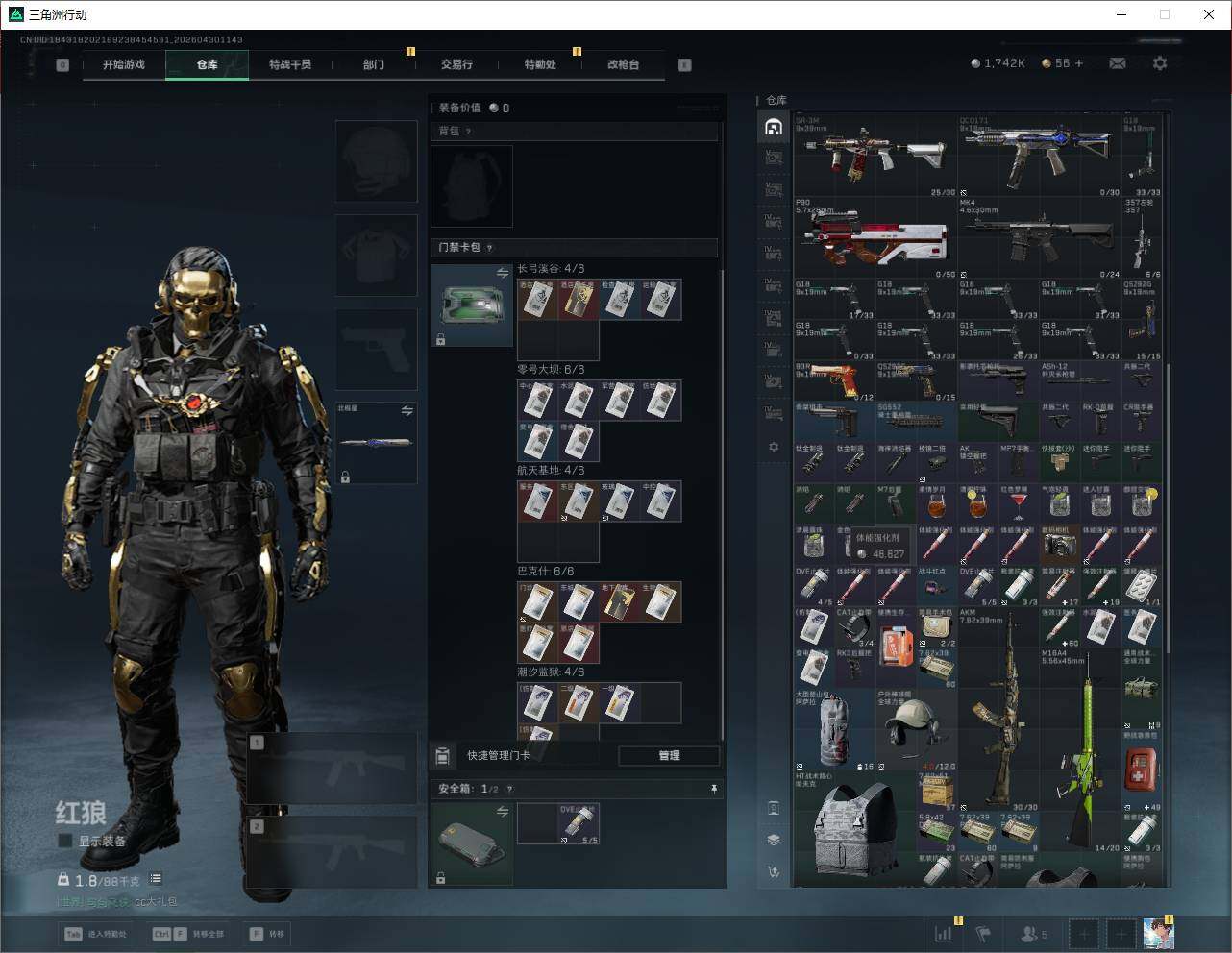Select the safe box case item
Screen dimensions: 1232x953
(472, 843)
